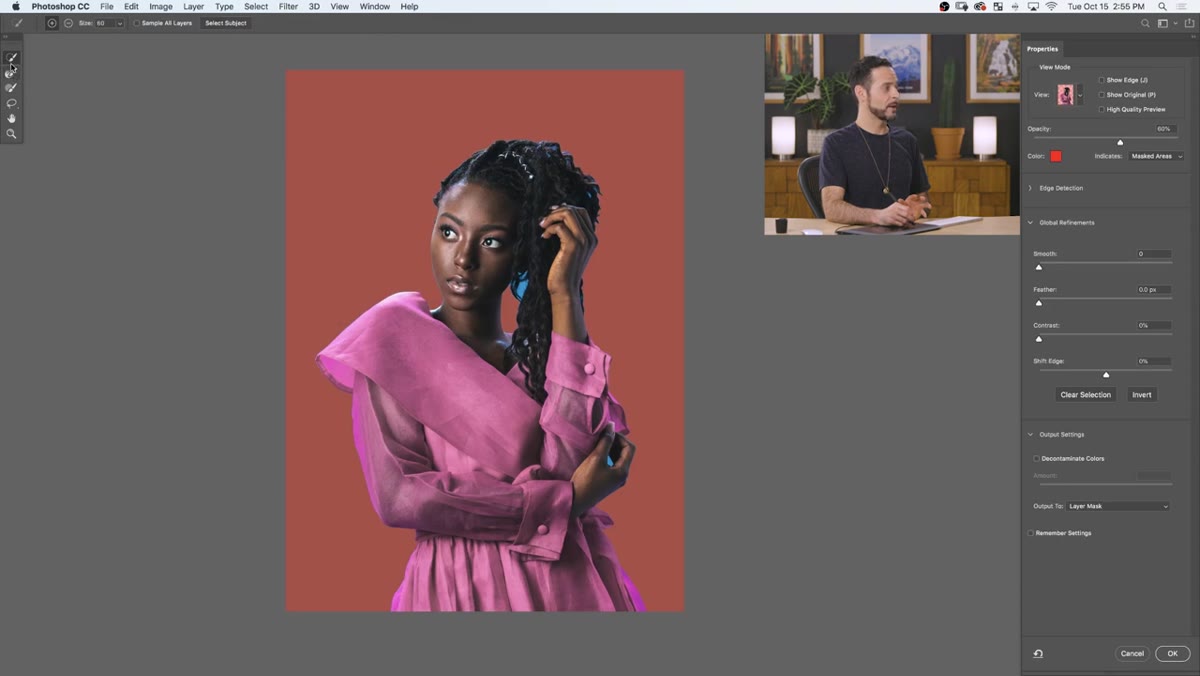This screenshot has height=676, width=1200.
Task: Click the Invert button
Action: [x=1142, y=395]
